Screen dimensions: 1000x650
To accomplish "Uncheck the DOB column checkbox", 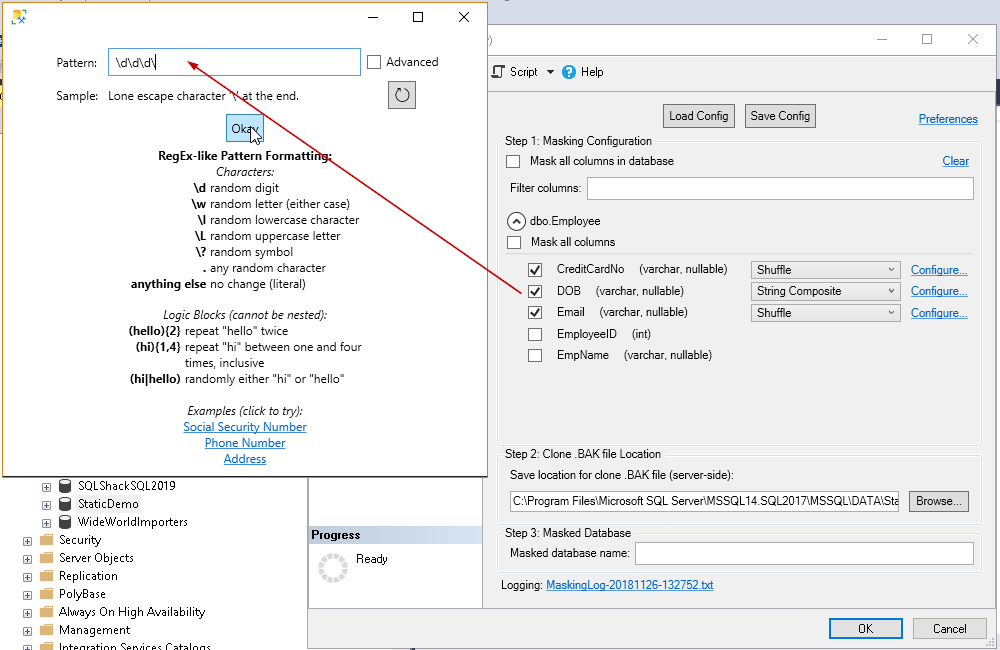I will coord(535,292).
